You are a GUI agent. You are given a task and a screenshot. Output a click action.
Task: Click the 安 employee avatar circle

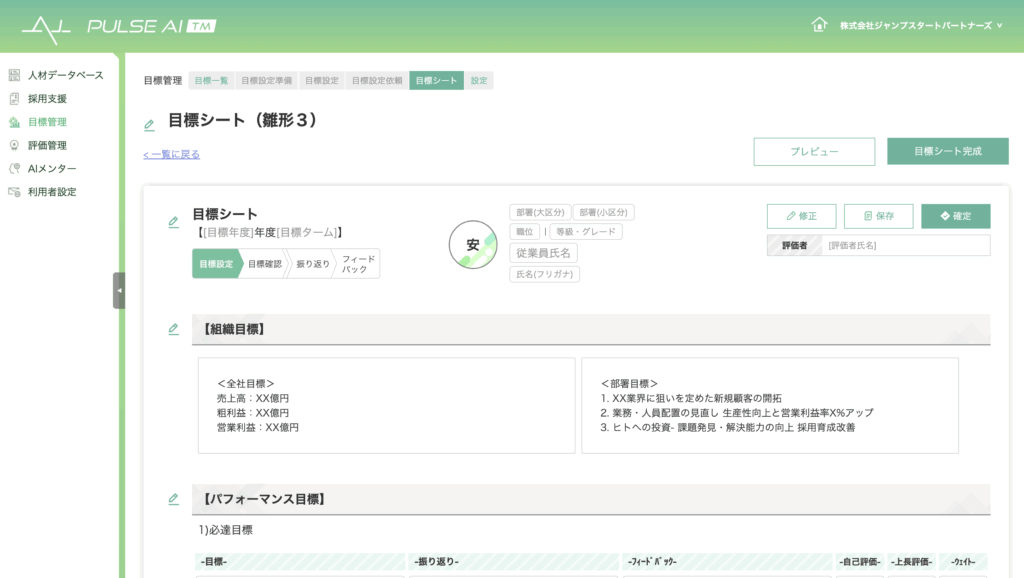473,245
